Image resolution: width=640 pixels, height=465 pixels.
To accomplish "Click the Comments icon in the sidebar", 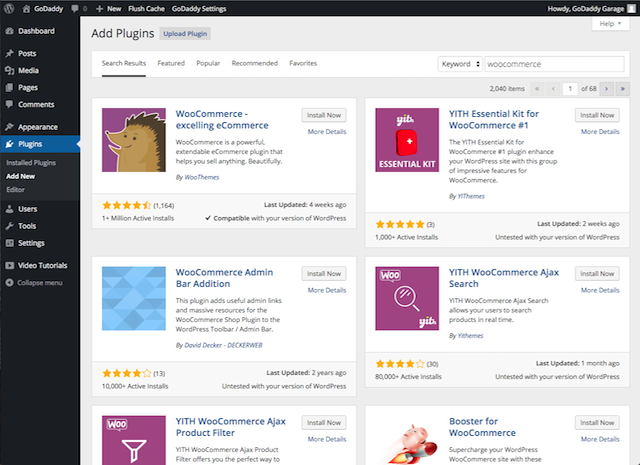I will pos(9,105).
